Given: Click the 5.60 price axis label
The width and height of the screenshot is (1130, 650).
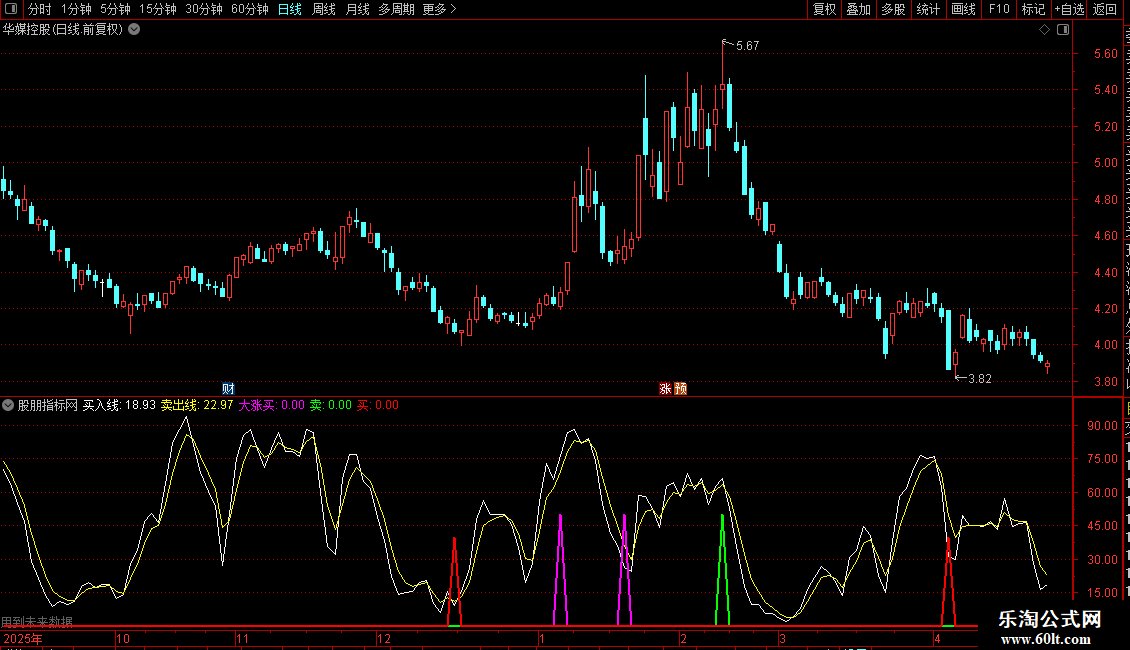Looking at the screenshot, I should click(1105, 53).
